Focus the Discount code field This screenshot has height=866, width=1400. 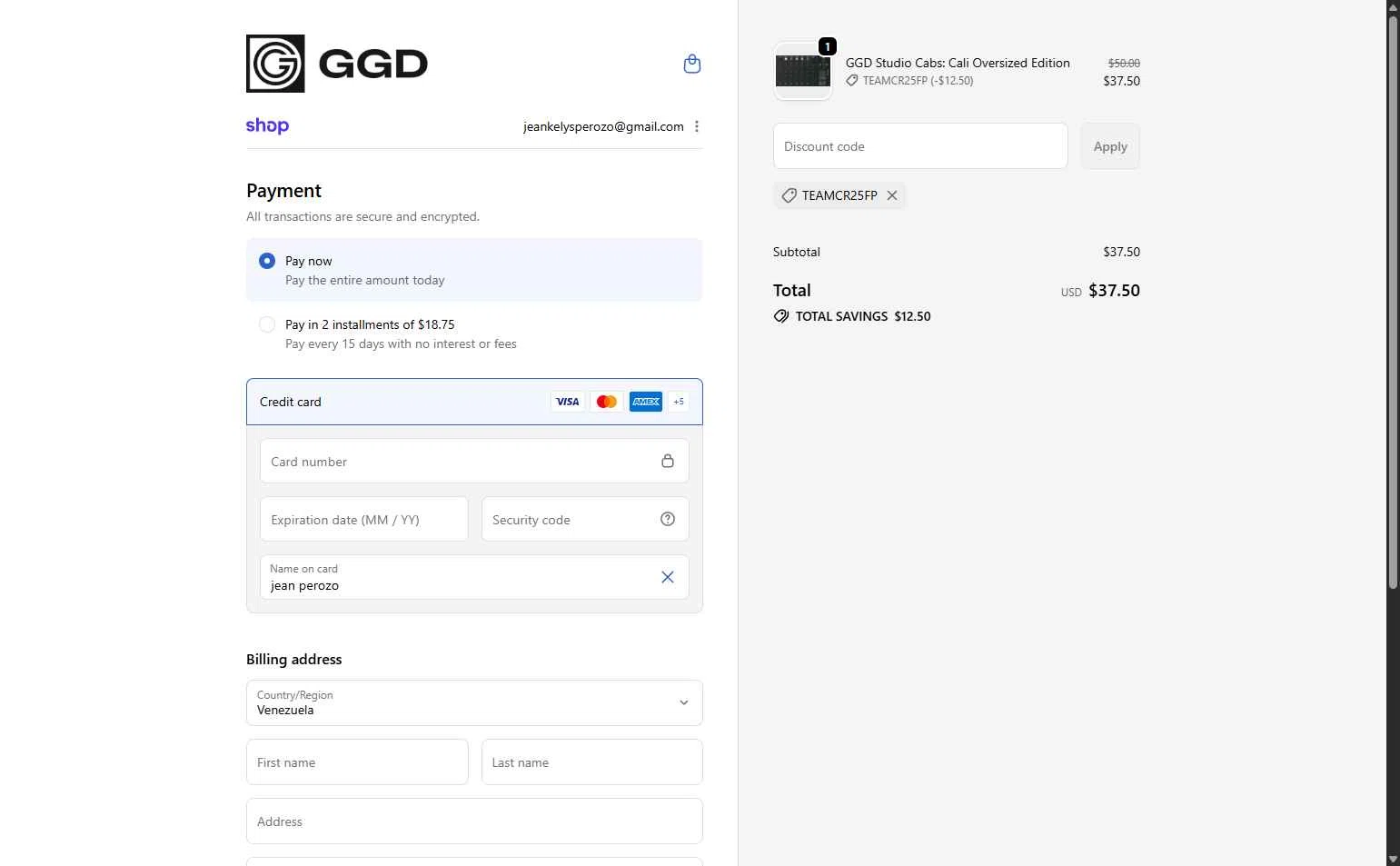(920, 146)
